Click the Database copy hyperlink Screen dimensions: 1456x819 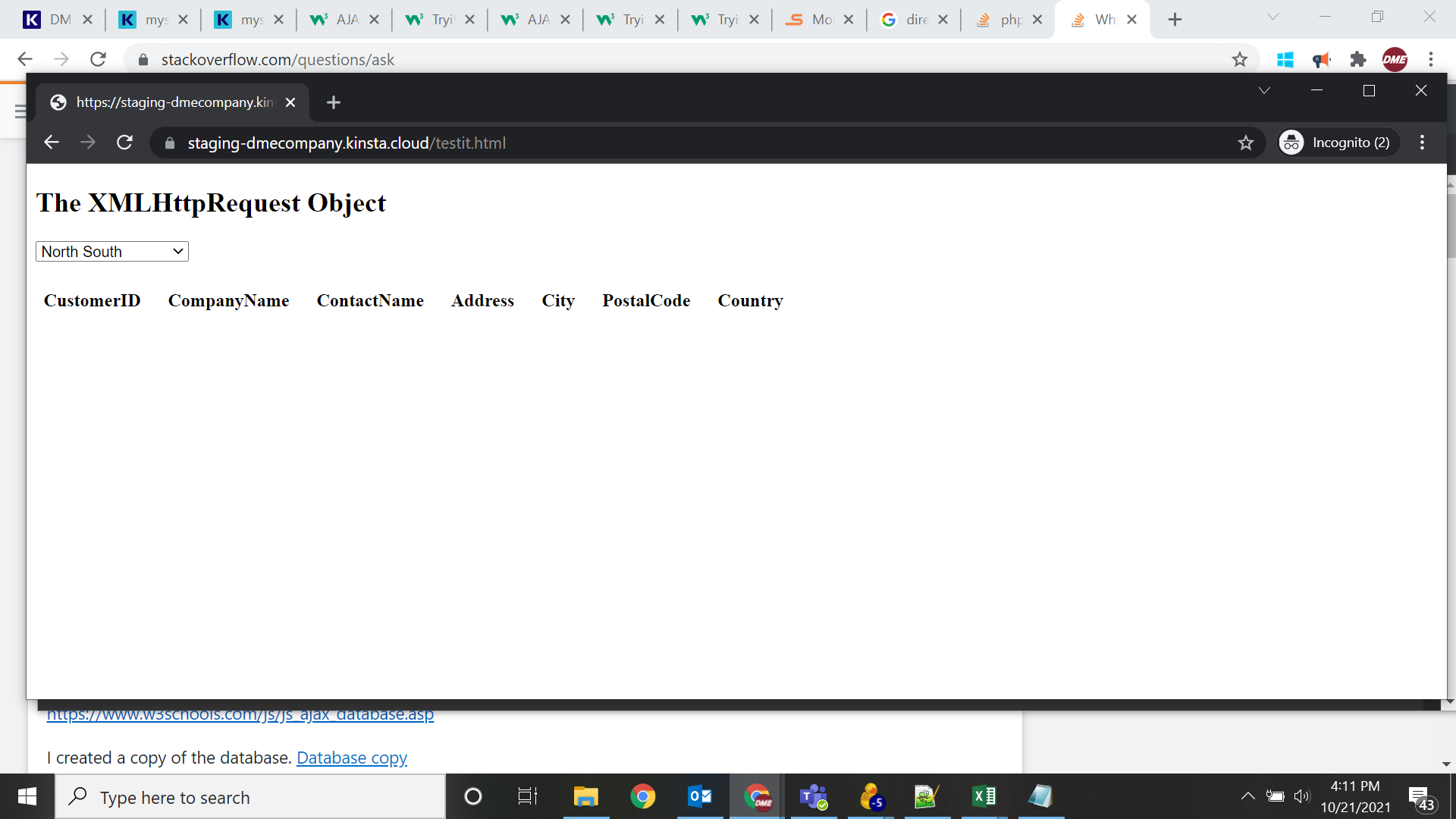[352, 757]
